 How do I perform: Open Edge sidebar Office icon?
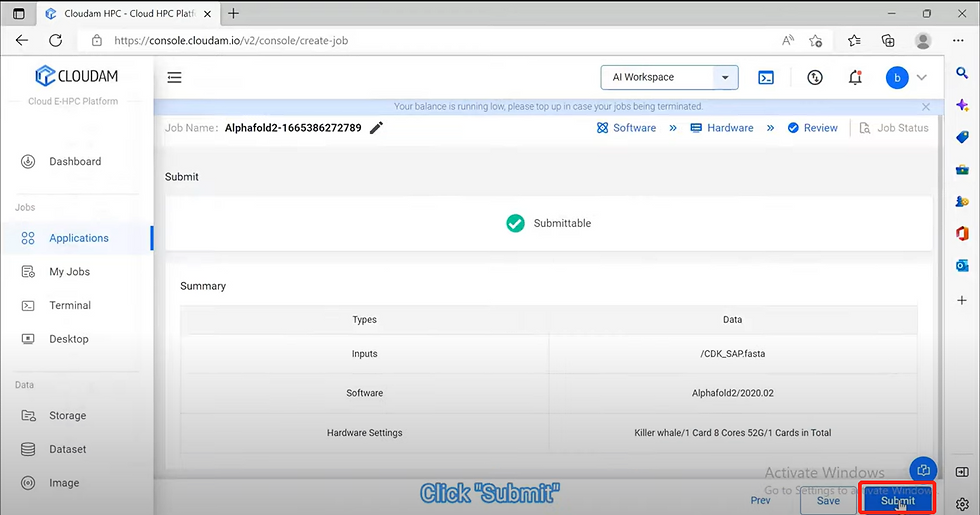click(x=962, y=233)
